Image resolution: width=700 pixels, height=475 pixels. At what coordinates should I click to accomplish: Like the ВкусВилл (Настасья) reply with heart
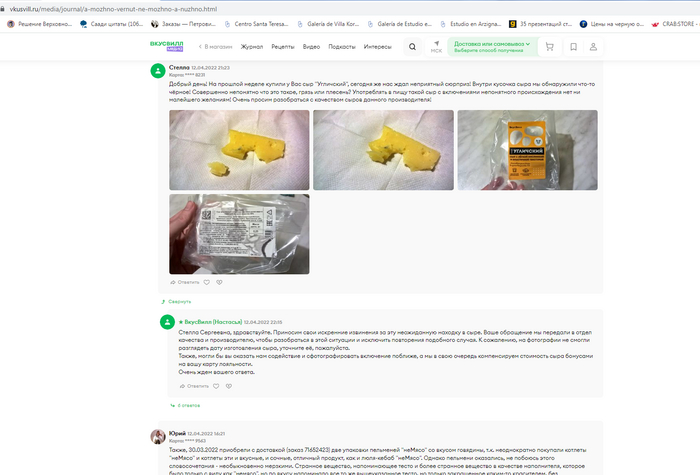pos(216,386)
